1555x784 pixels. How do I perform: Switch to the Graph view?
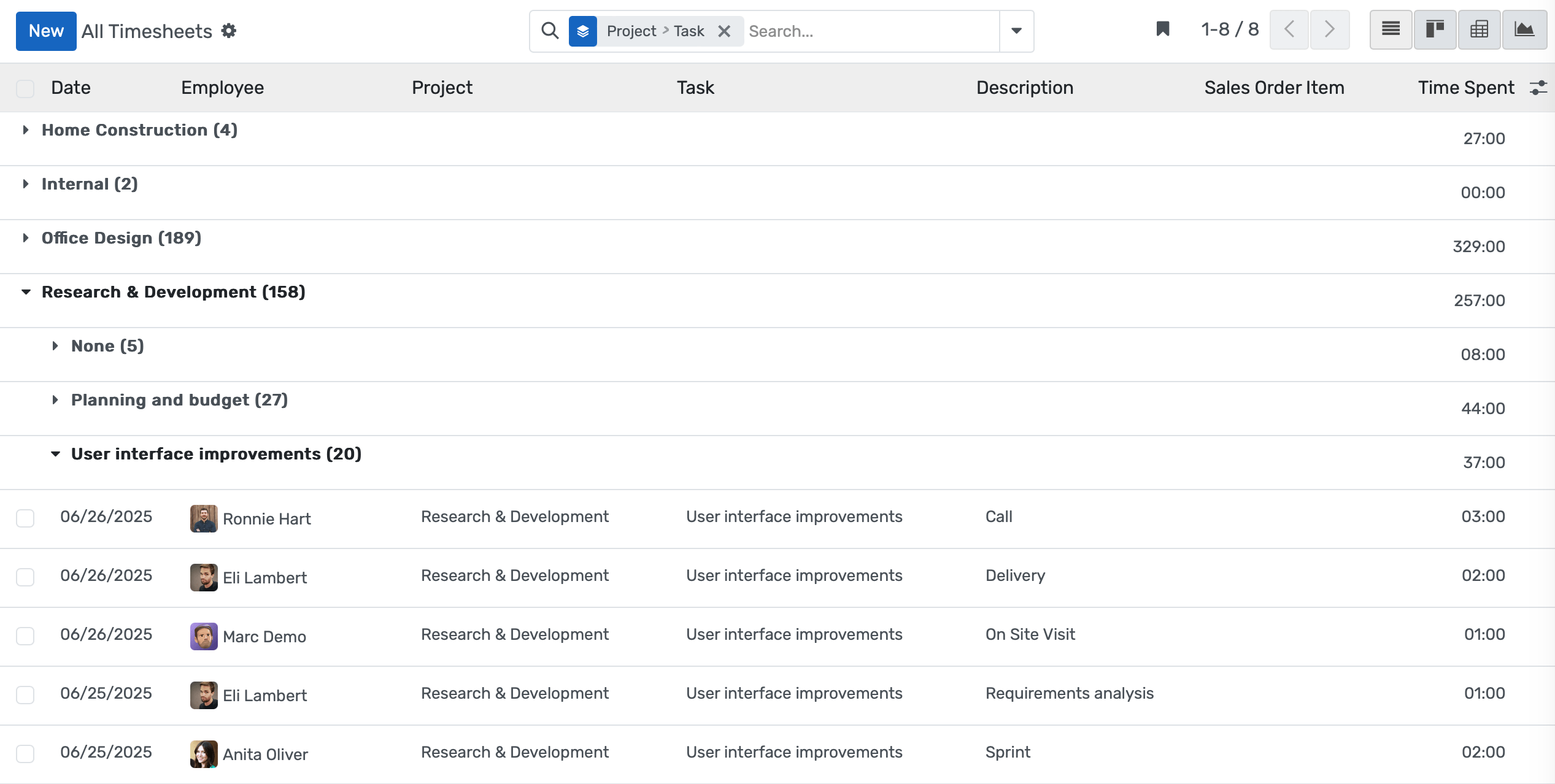coord(1525,29)
